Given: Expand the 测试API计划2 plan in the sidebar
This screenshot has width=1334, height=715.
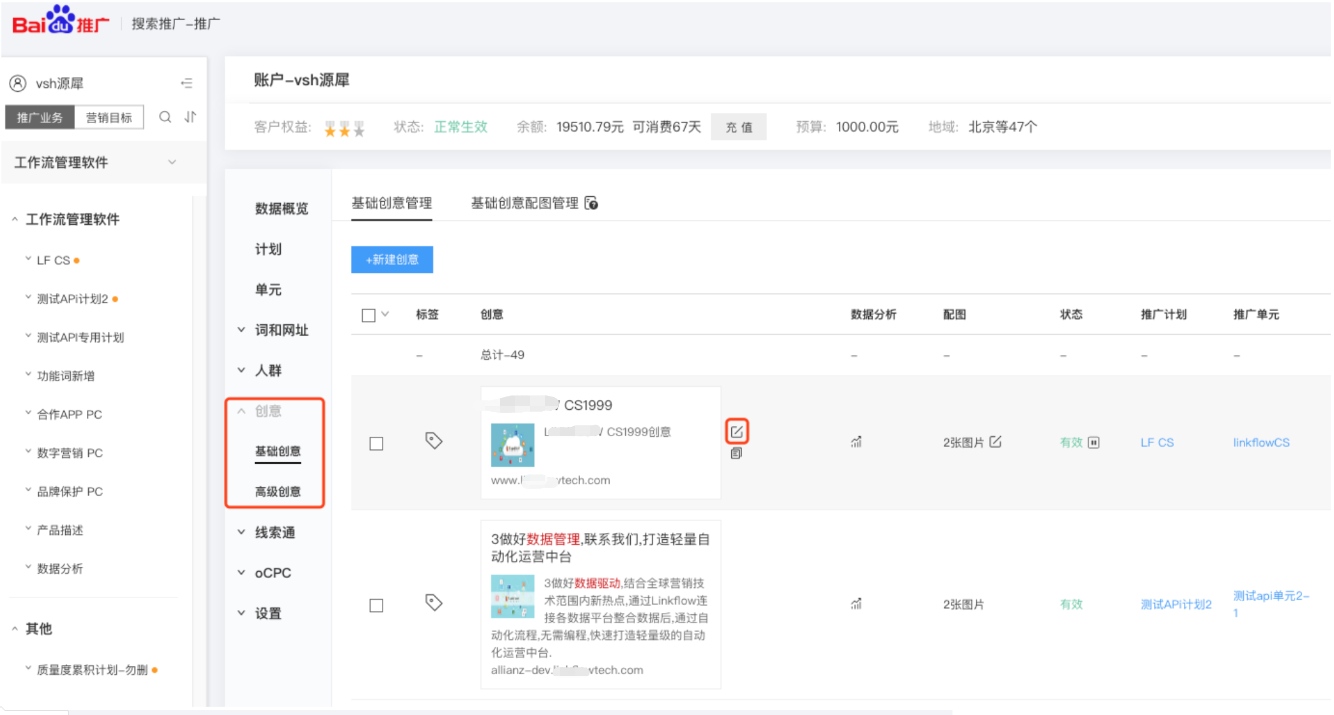Looking at the screenshot, I should click(x=28, y=298).
